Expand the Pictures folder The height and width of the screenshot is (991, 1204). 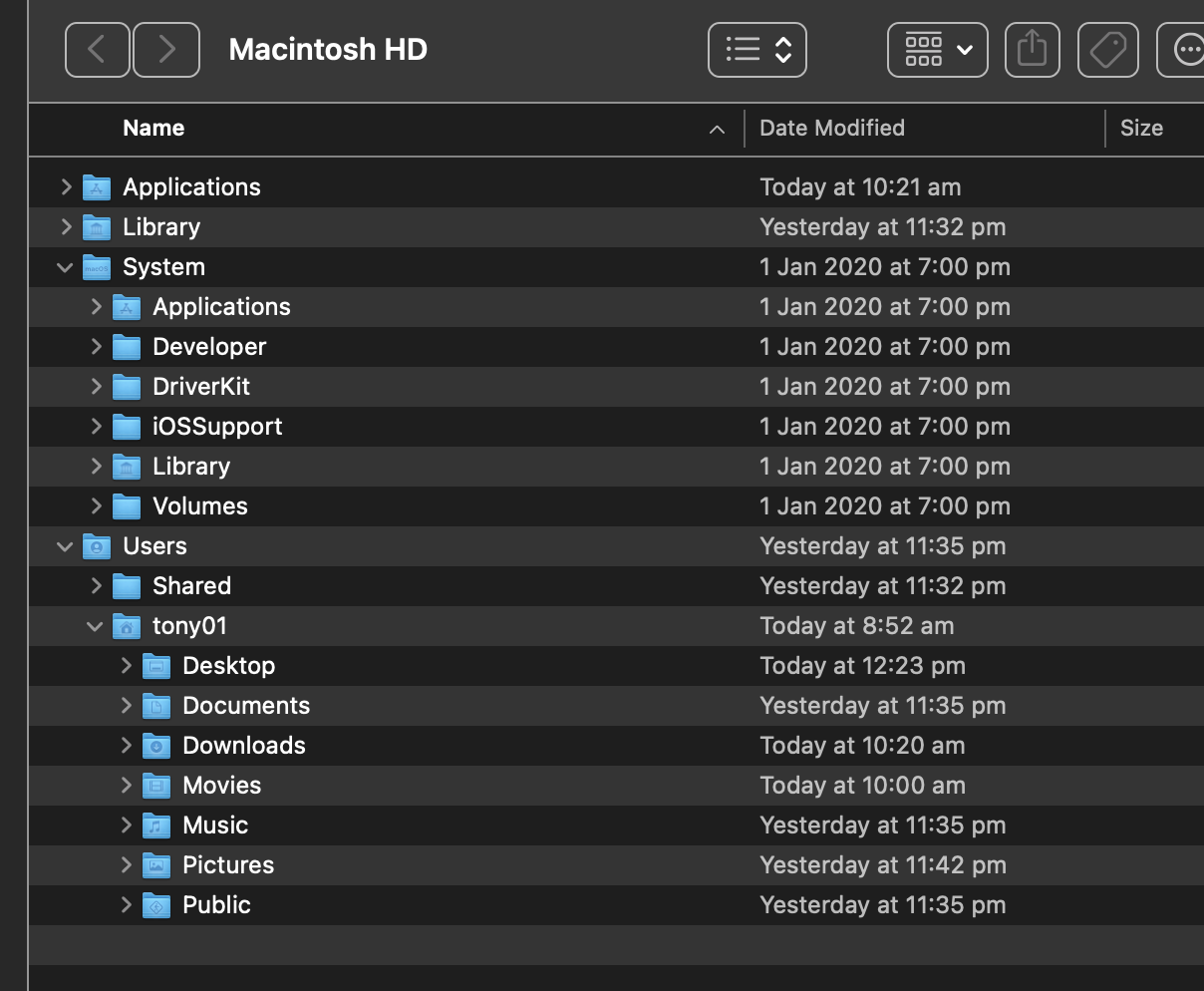pos(126,864)
